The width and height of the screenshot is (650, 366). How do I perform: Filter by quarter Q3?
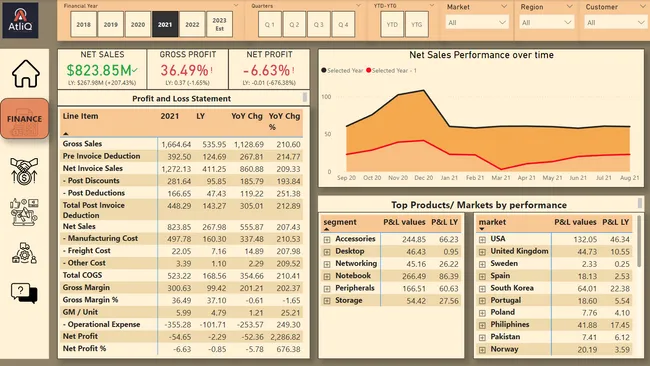coord(319,24)
